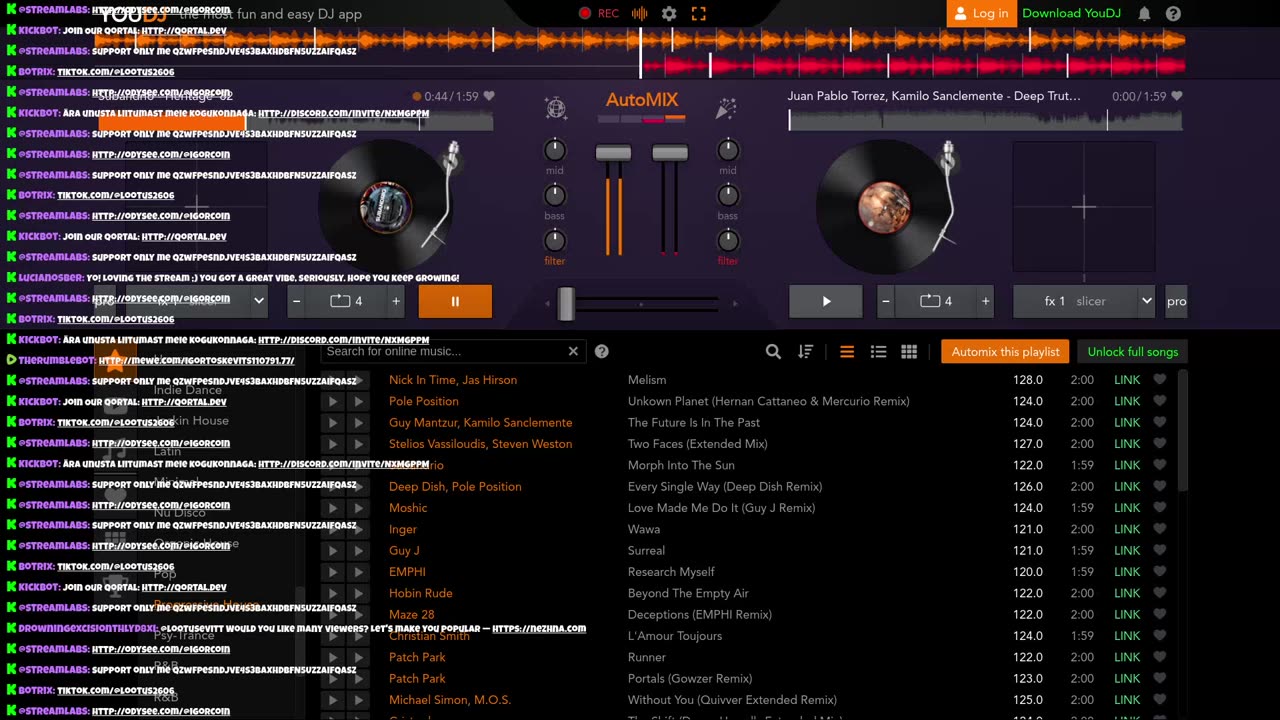Focus the Search for online music field
This screenshot has width=1280, height=720.
[x=443, y=351]
